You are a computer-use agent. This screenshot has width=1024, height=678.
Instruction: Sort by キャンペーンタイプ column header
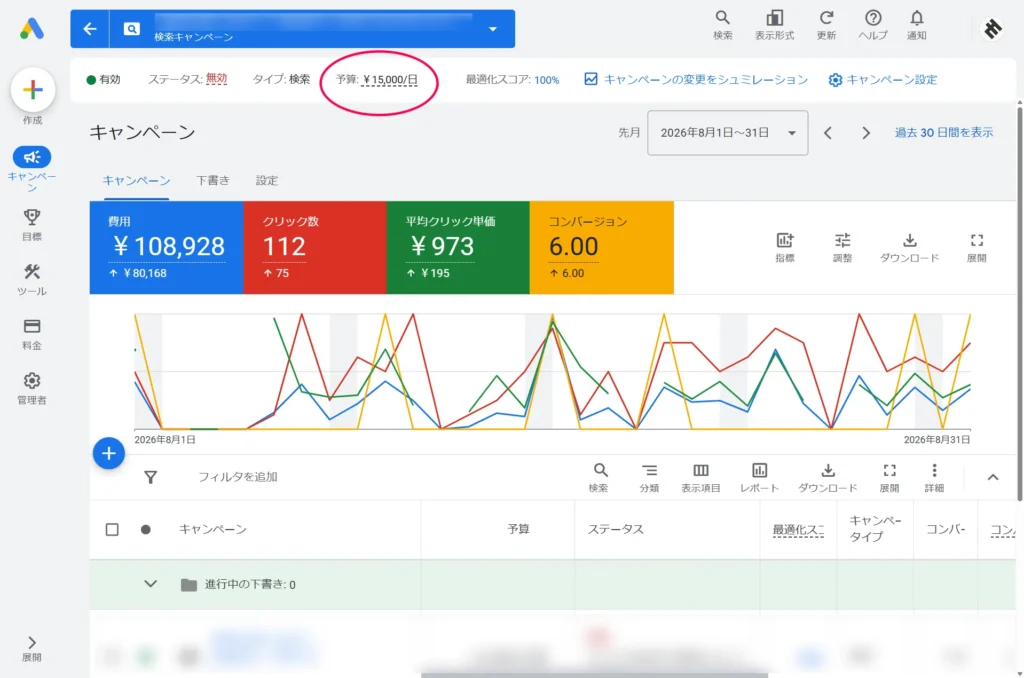(x=875, y=528)
